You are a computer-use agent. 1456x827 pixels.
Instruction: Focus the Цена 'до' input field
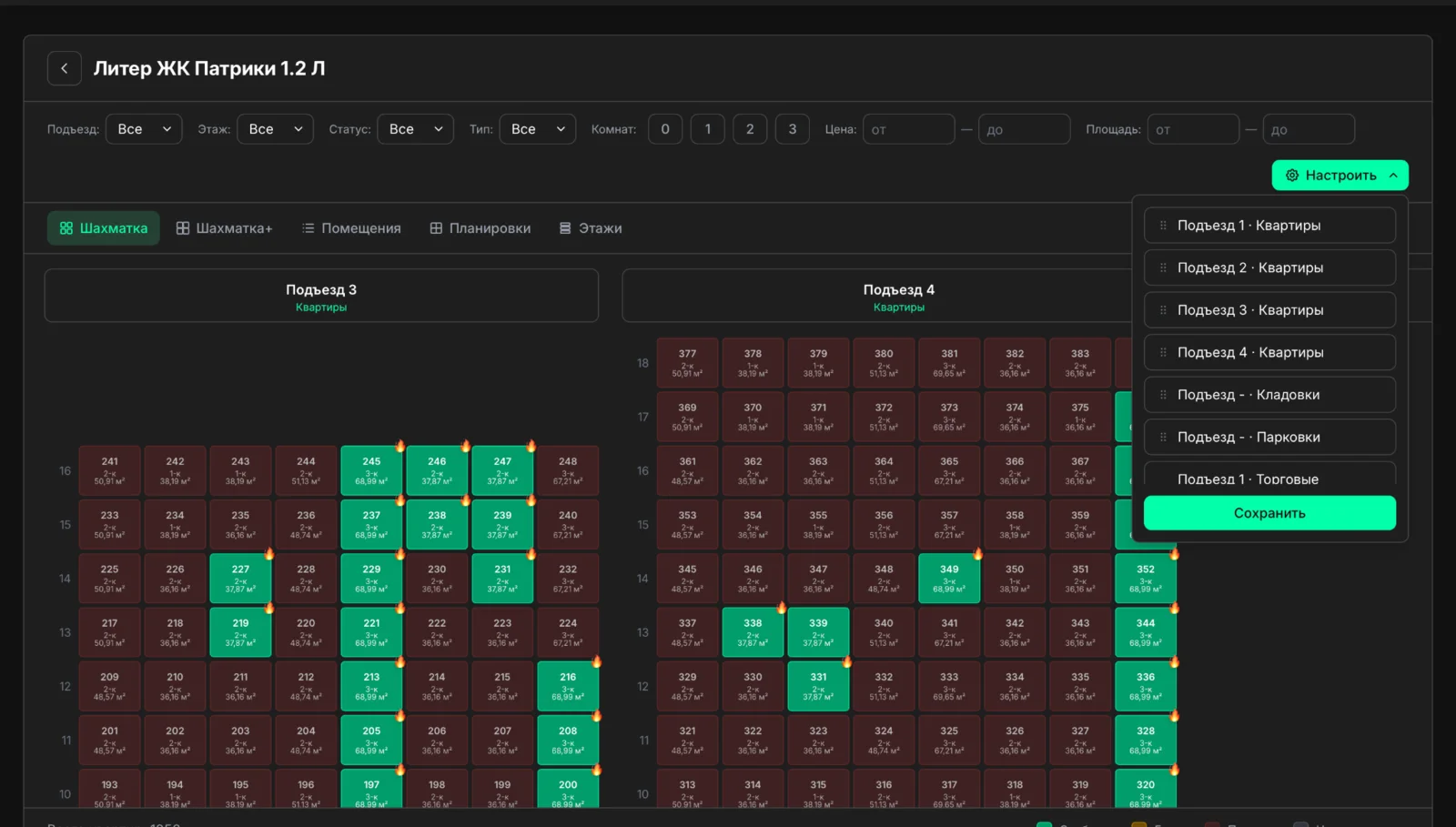click(1025, 129)
